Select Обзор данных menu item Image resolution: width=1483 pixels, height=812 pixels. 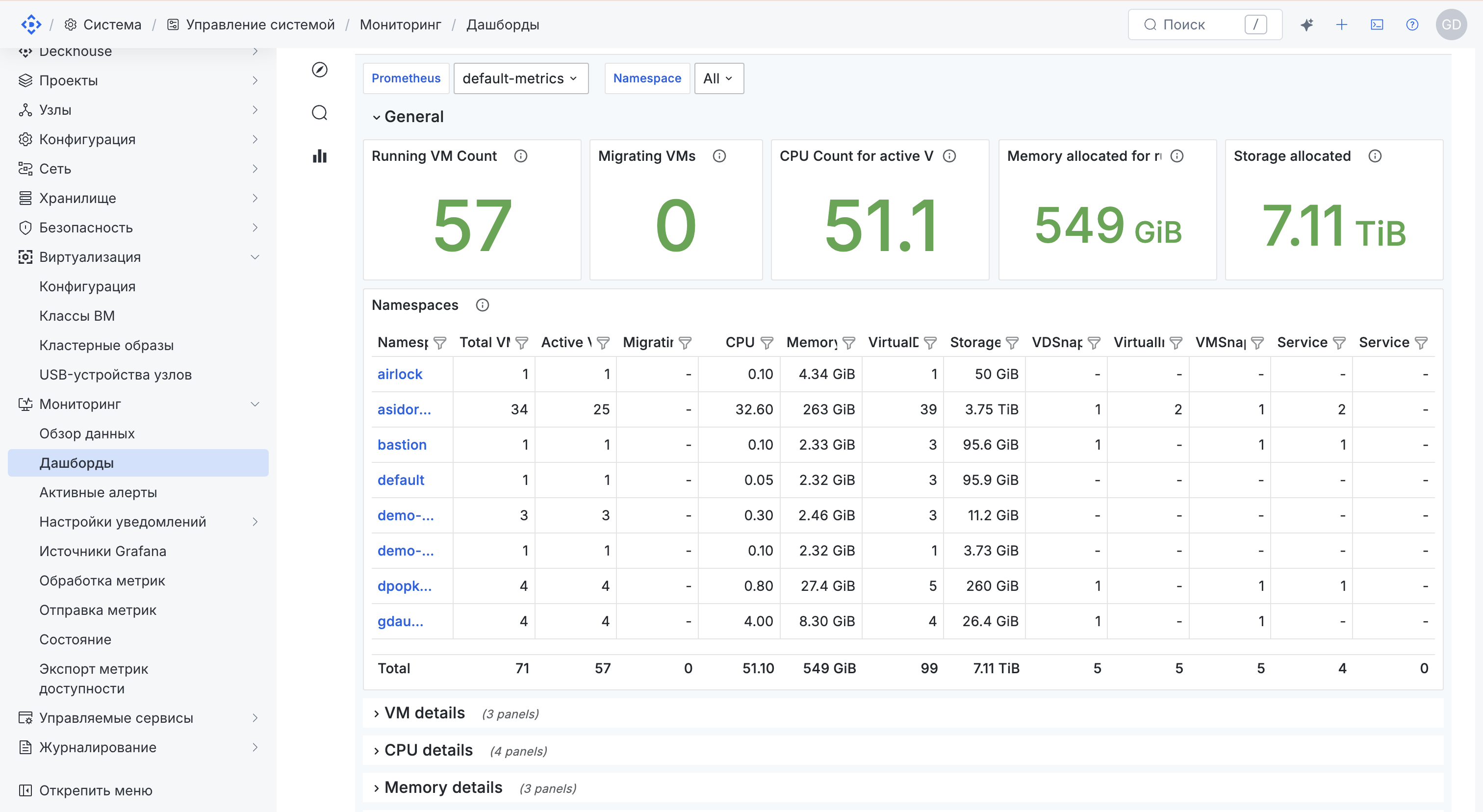coord(87,433)
